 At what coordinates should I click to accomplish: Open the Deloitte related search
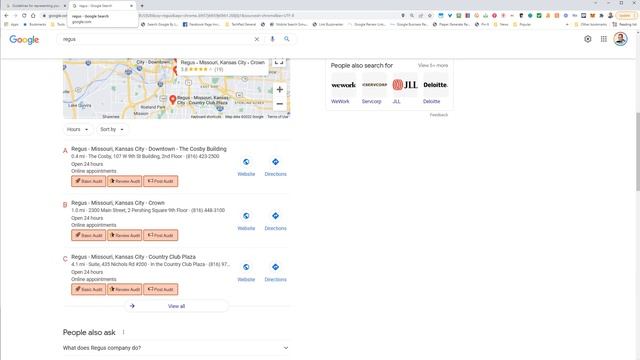tap(435, 89)
